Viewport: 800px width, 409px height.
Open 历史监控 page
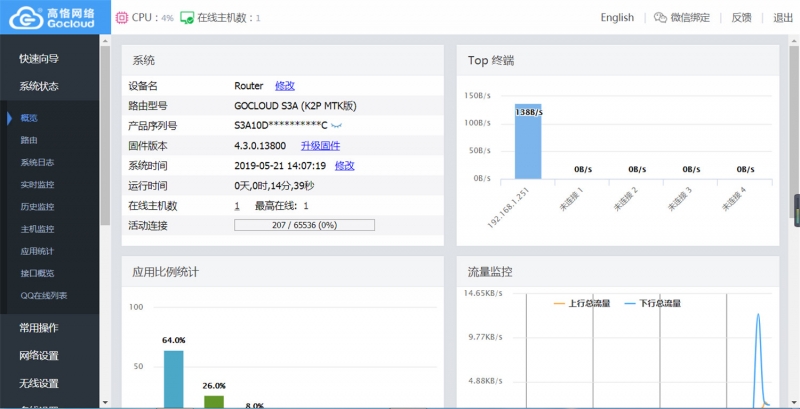[x=37, y=207]
